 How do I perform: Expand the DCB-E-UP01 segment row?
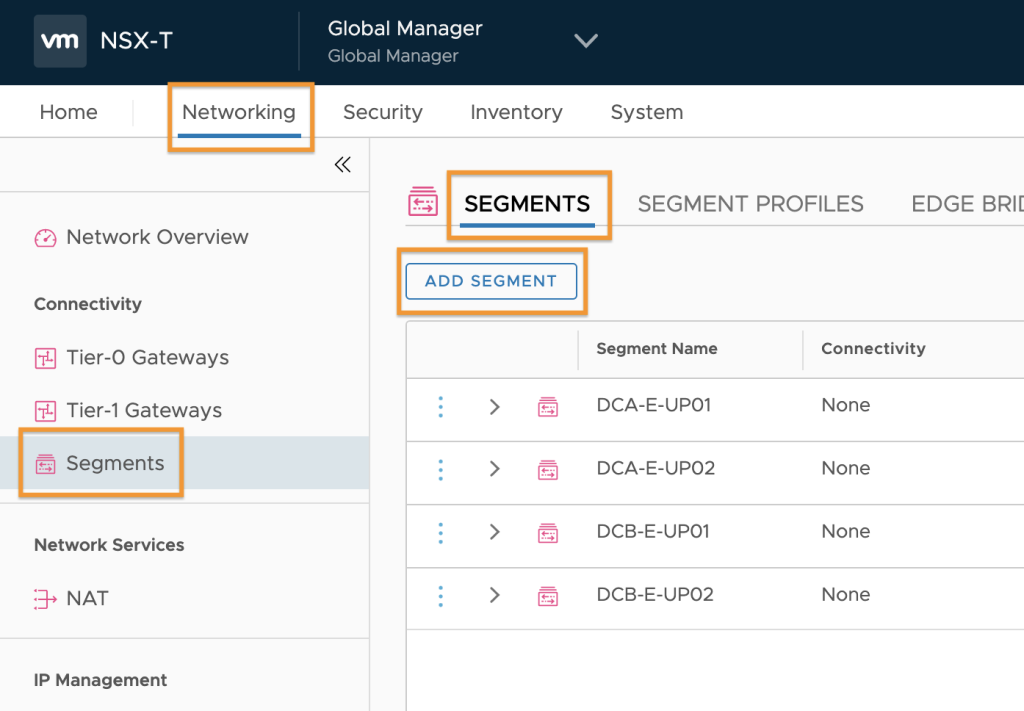click(494, 532)
